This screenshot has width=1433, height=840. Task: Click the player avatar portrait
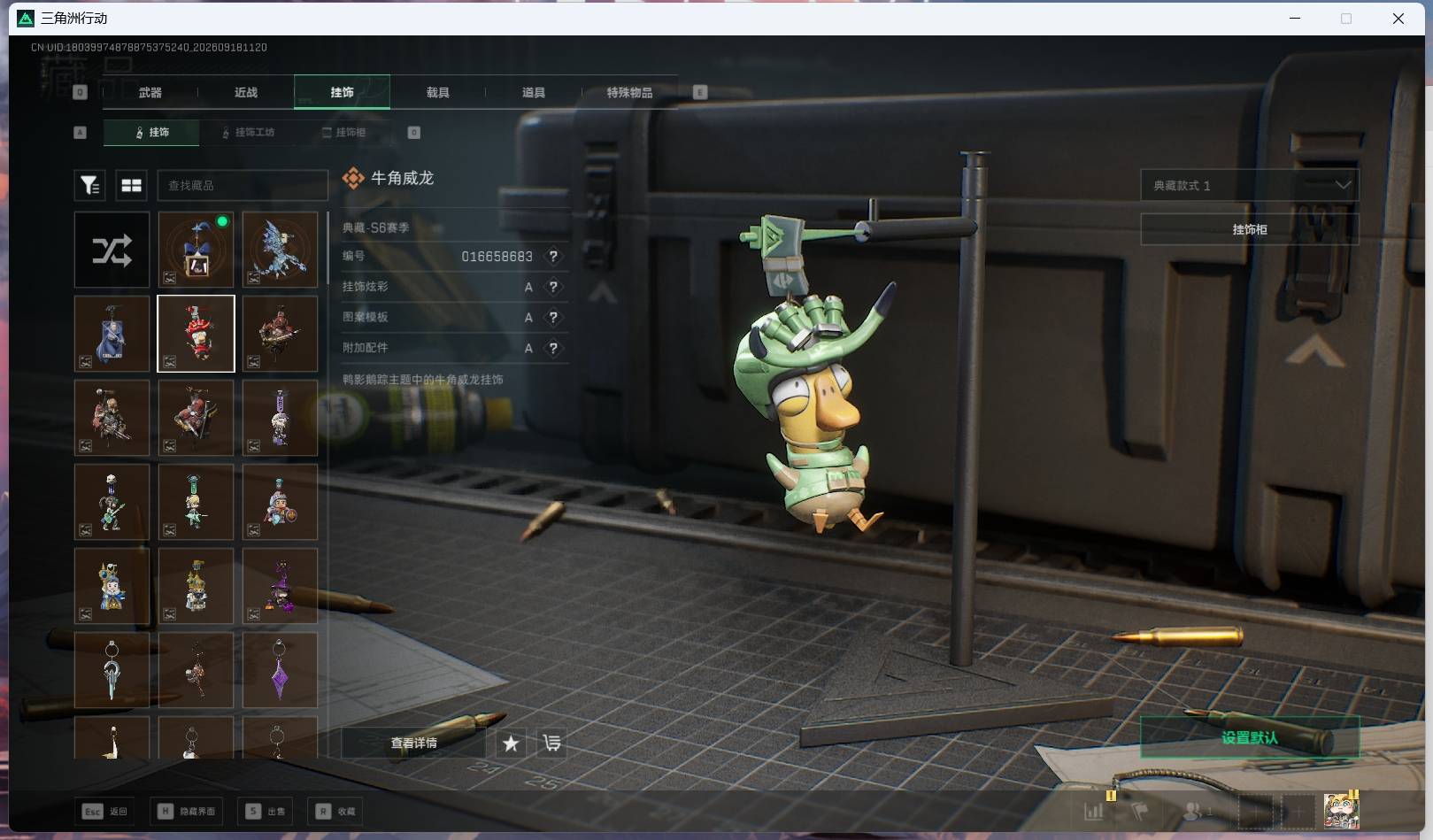1341,810
